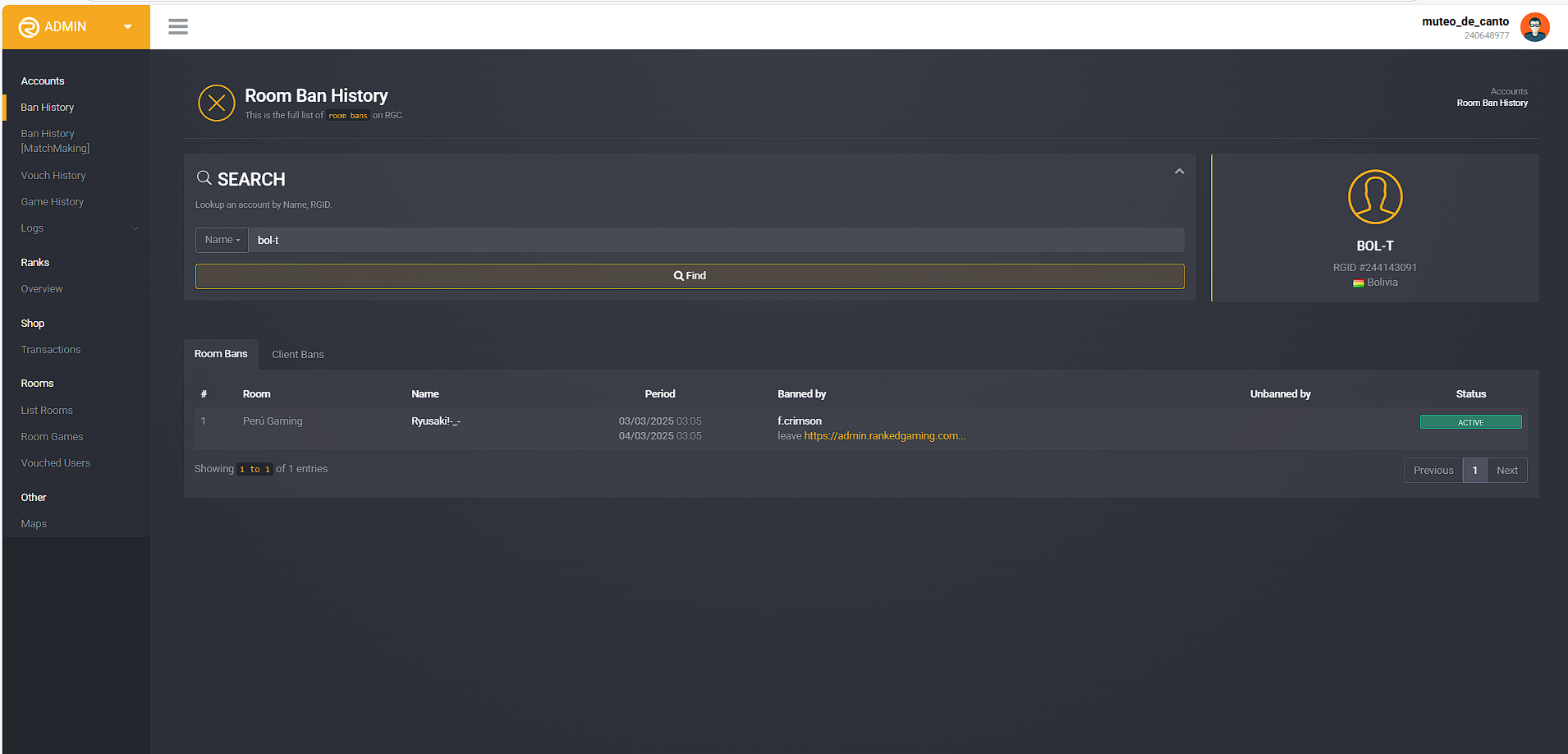The height and width of the screenshot is (754, 1568).
Task: Open Ban History in the sidebar
Action: 48,108
